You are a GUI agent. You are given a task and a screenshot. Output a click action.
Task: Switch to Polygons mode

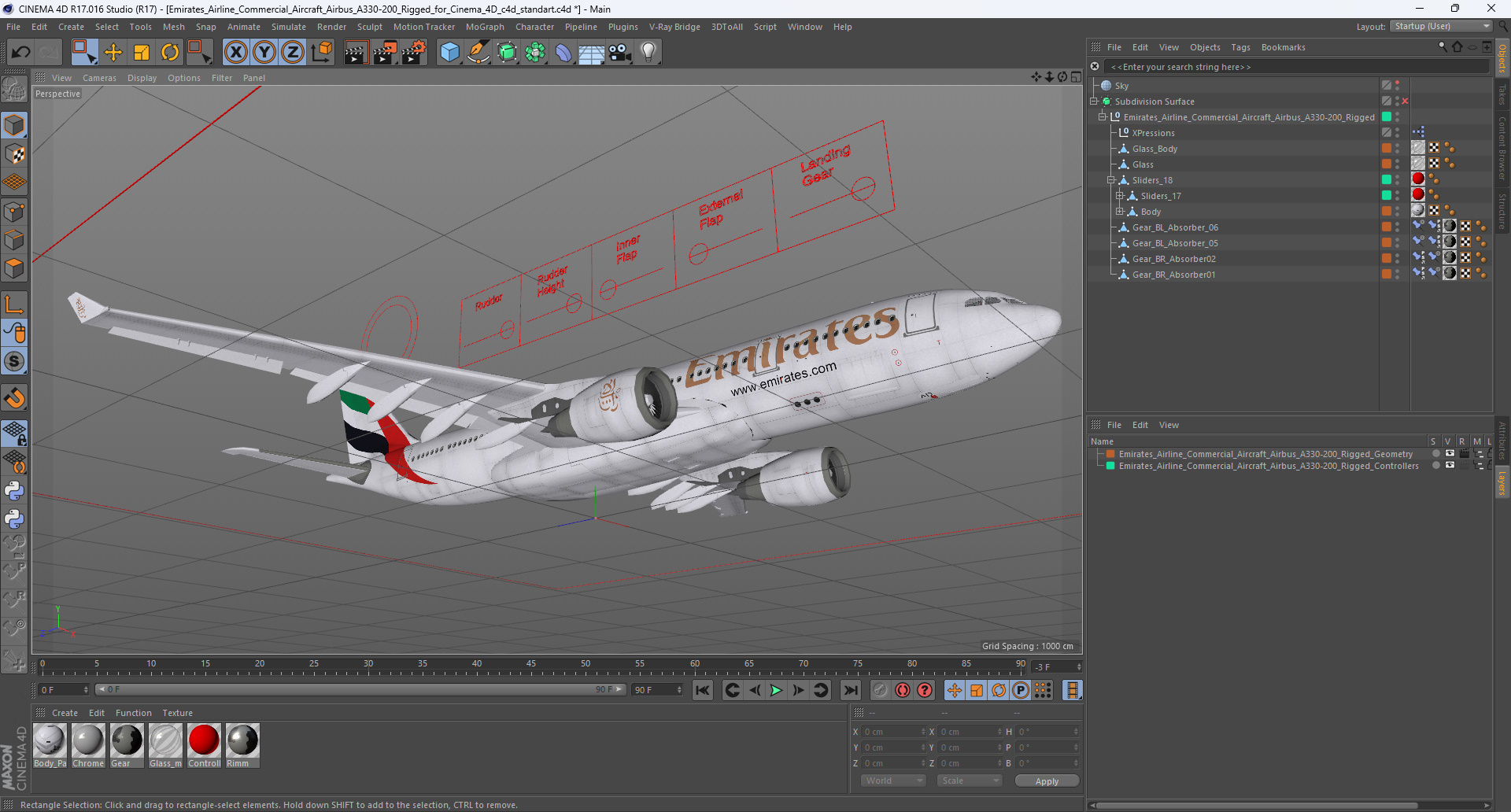point(14,269)
